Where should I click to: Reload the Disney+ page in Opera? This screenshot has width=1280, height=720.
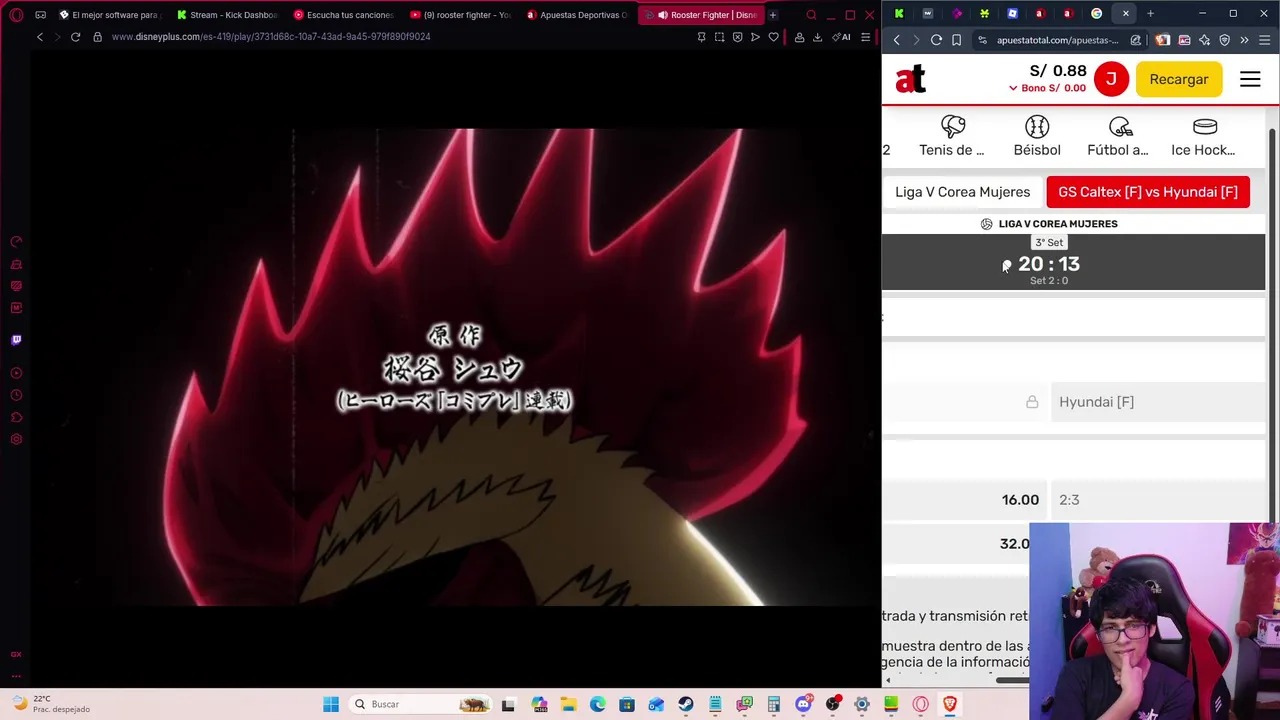[x=75, y=37]
